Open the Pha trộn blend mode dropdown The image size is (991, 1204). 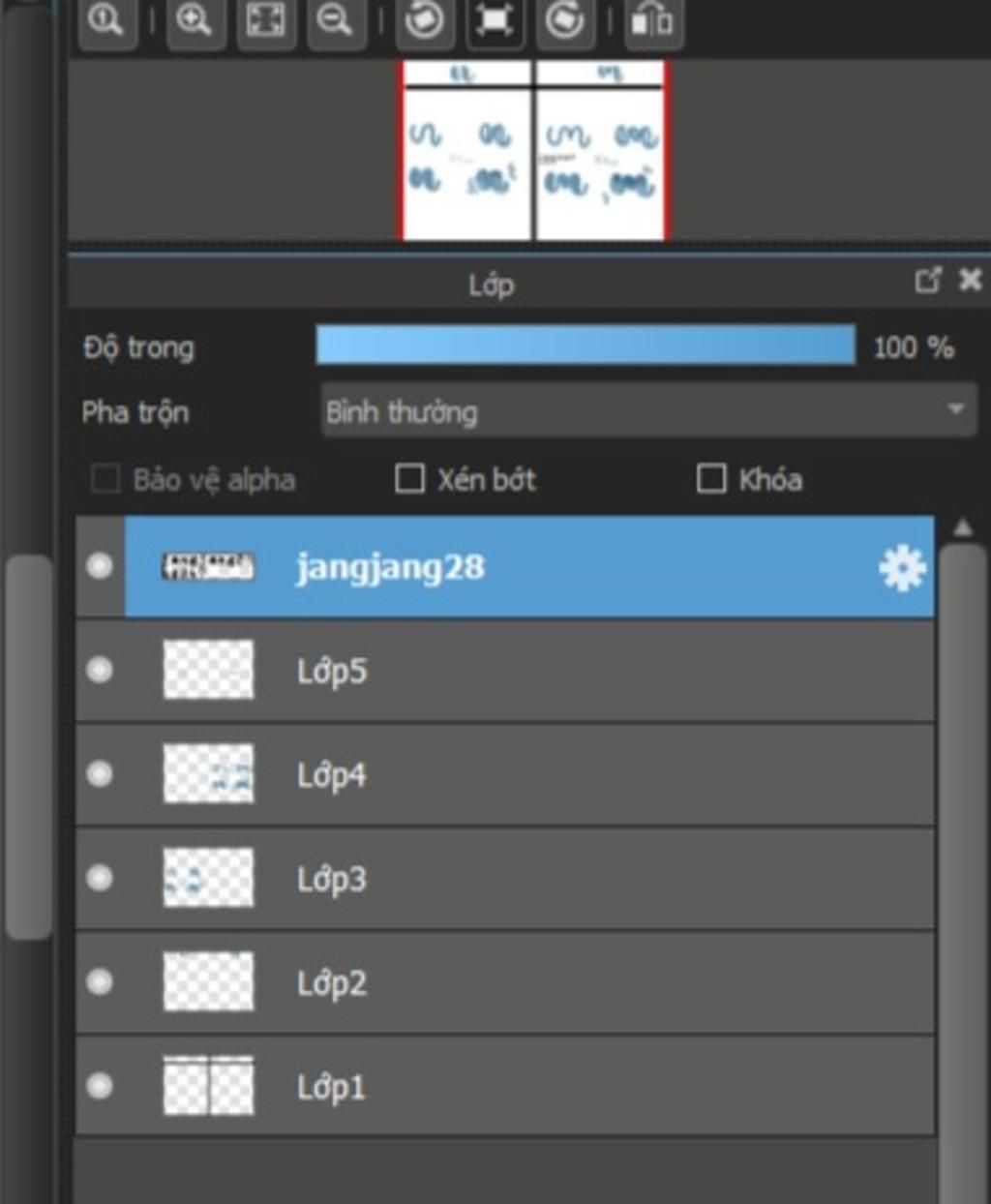647,412
